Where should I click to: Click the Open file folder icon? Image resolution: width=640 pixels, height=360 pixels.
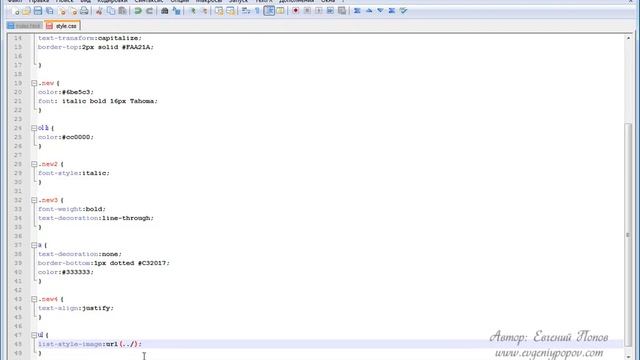point(27,11)
